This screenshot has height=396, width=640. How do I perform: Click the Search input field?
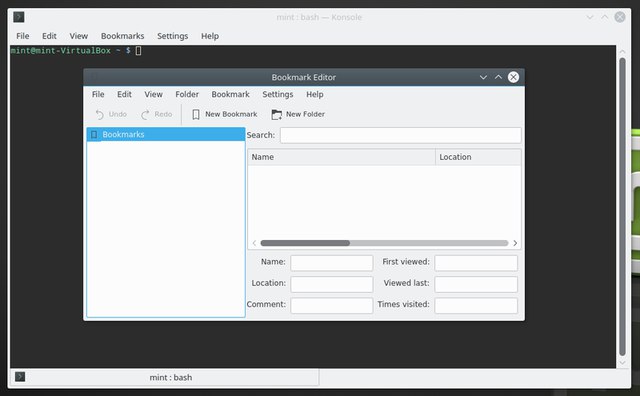pyautogui.click(x=400, y=135)
